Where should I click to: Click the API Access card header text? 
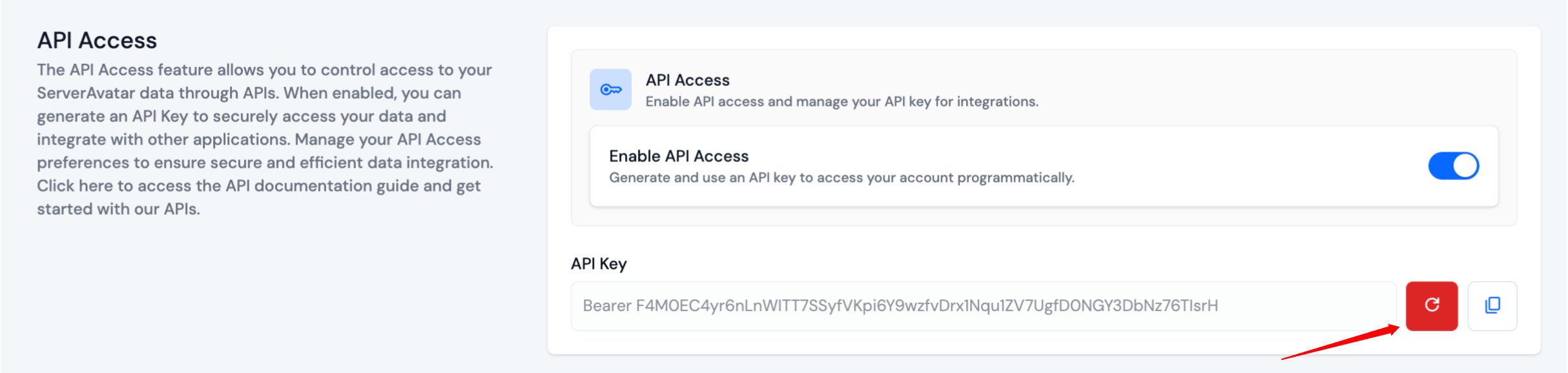(x=687, y=80)
